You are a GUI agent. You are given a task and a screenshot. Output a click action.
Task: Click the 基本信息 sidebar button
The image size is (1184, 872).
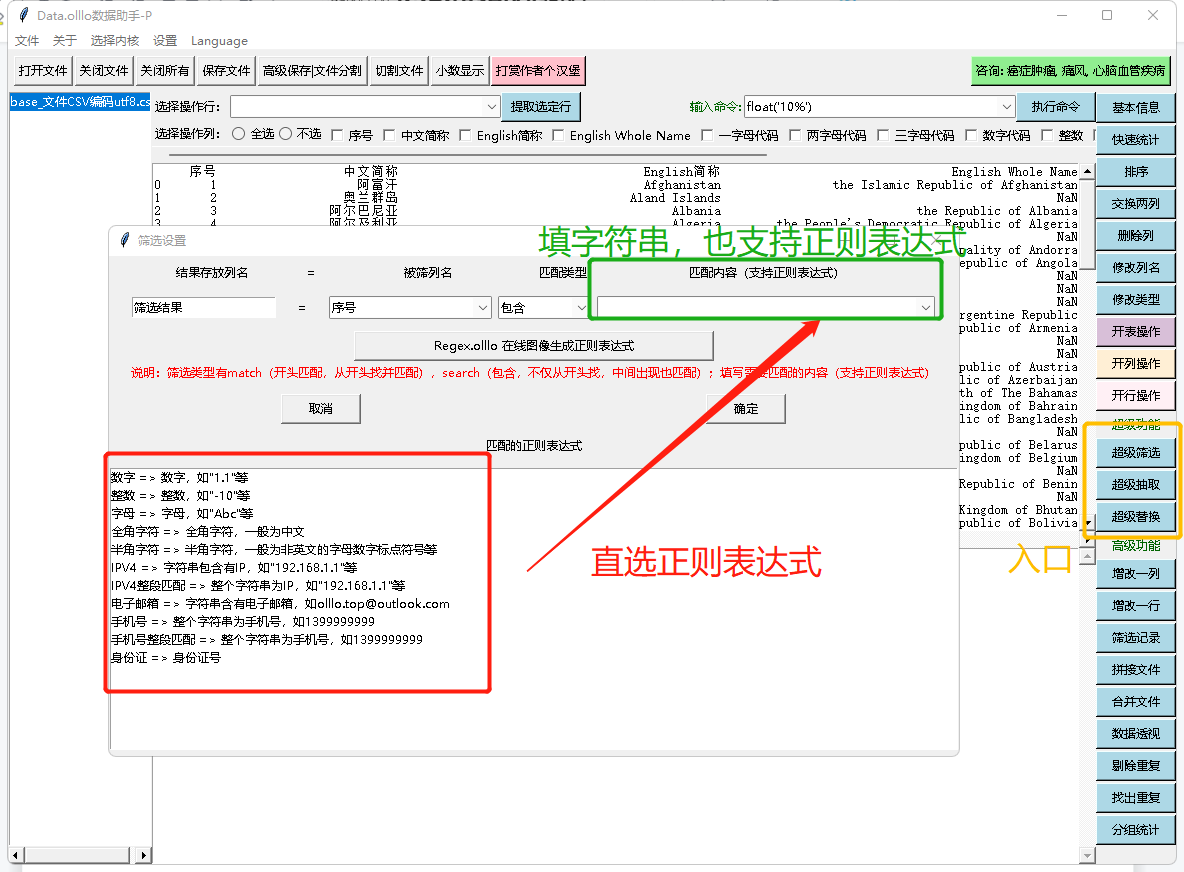coord(1135,108)
